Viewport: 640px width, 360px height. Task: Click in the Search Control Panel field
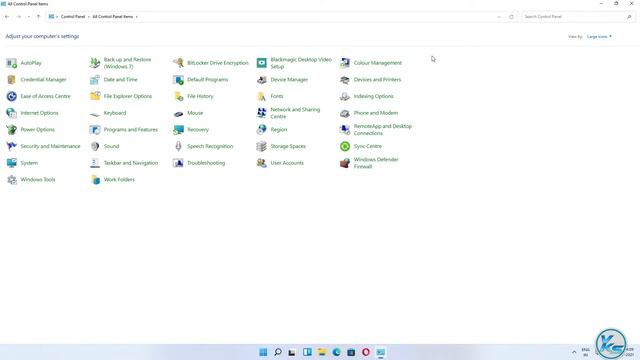click(578, 17)
